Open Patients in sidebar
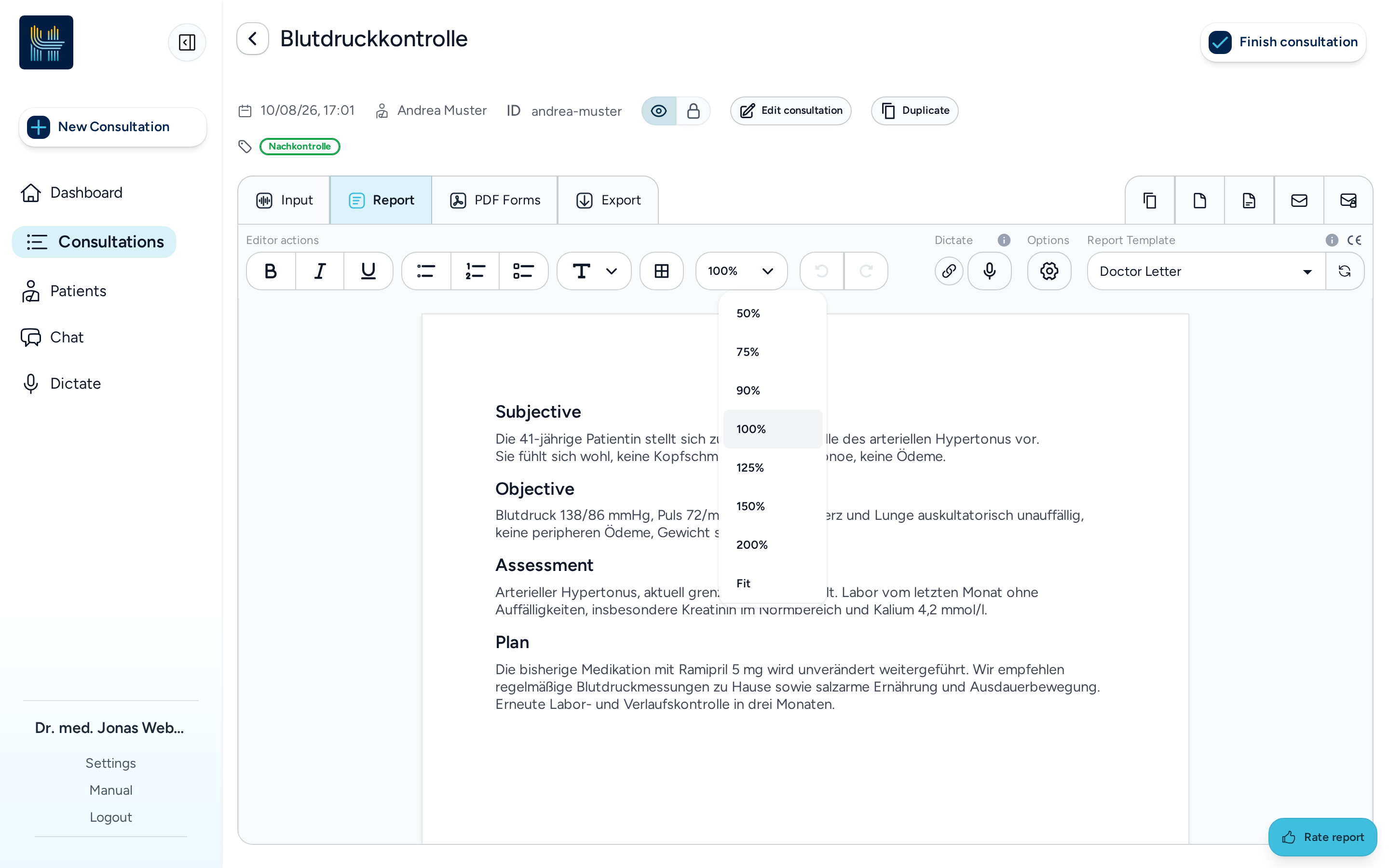The height and width of the screenshot is (868, 1389). pos(64,291)
